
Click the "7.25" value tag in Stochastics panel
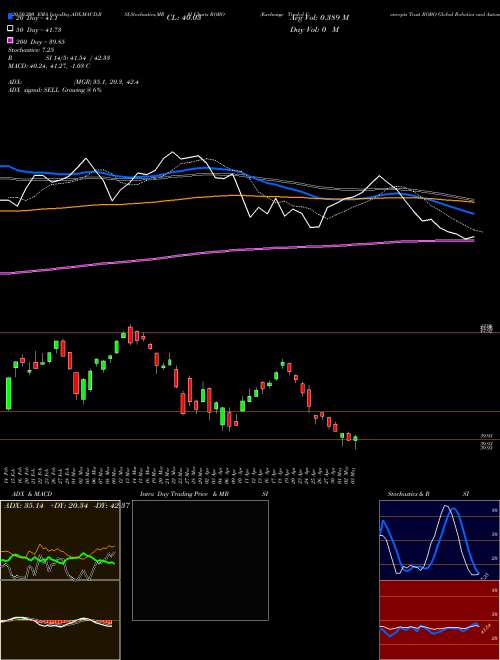tap(484, 576)
